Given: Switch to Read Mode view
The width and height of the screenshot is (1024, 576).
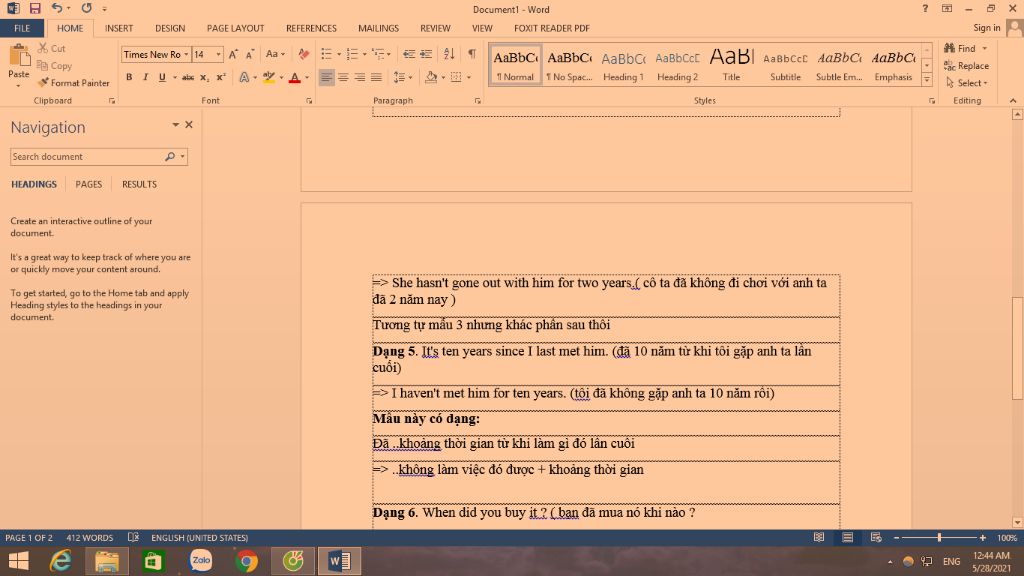Looking at the screenshot, I should (819, 537).
